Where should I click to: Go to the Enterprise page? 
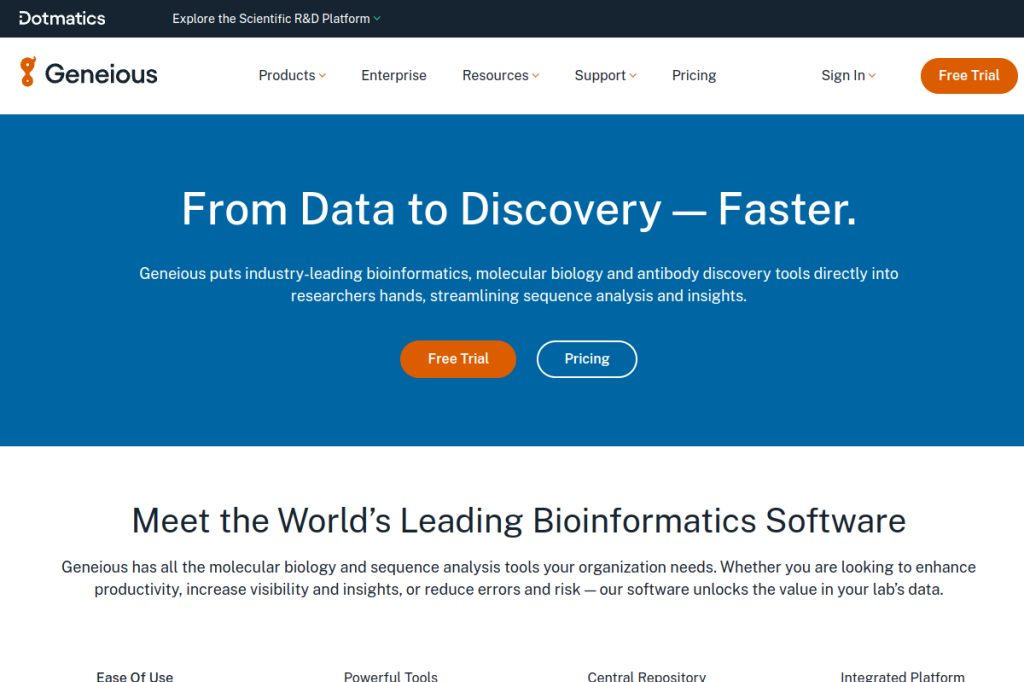pyautogui.click(x=394, y=75)
